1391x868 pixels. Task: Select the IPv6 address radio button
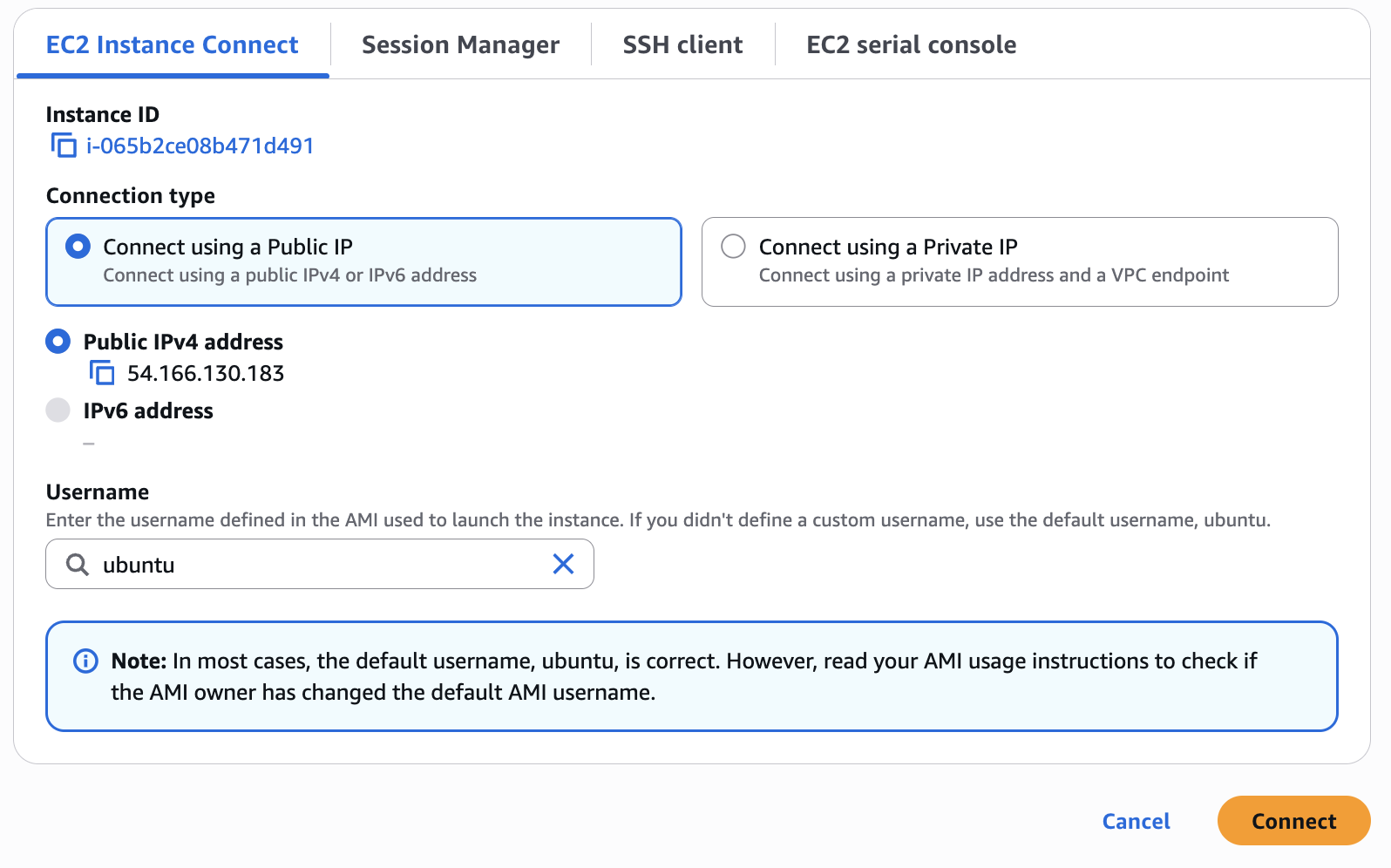(x=58, y=410)
